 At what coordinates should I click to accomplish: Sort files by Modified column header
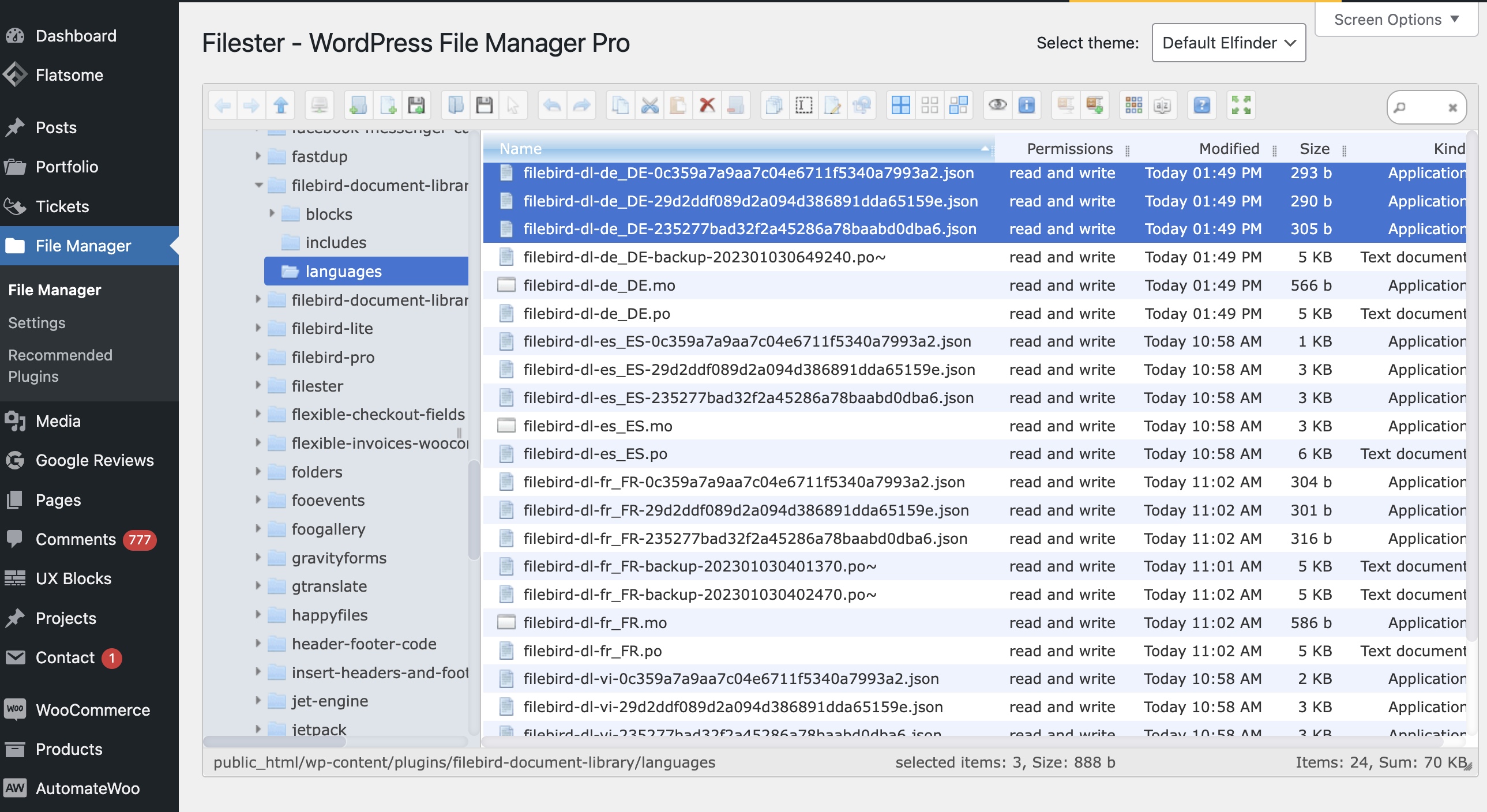(1229, 149)
